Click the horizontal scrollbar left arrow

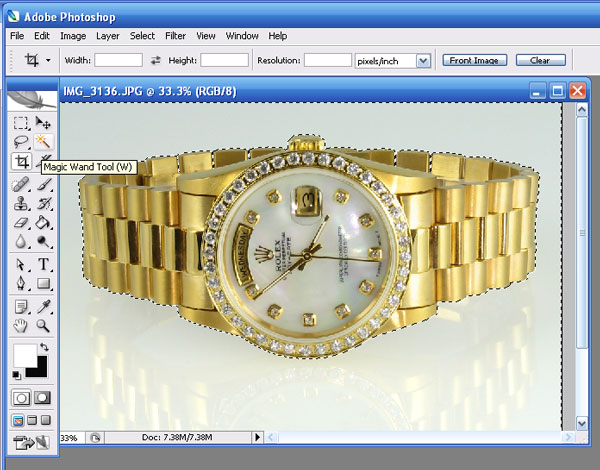(x=271, y=437)
